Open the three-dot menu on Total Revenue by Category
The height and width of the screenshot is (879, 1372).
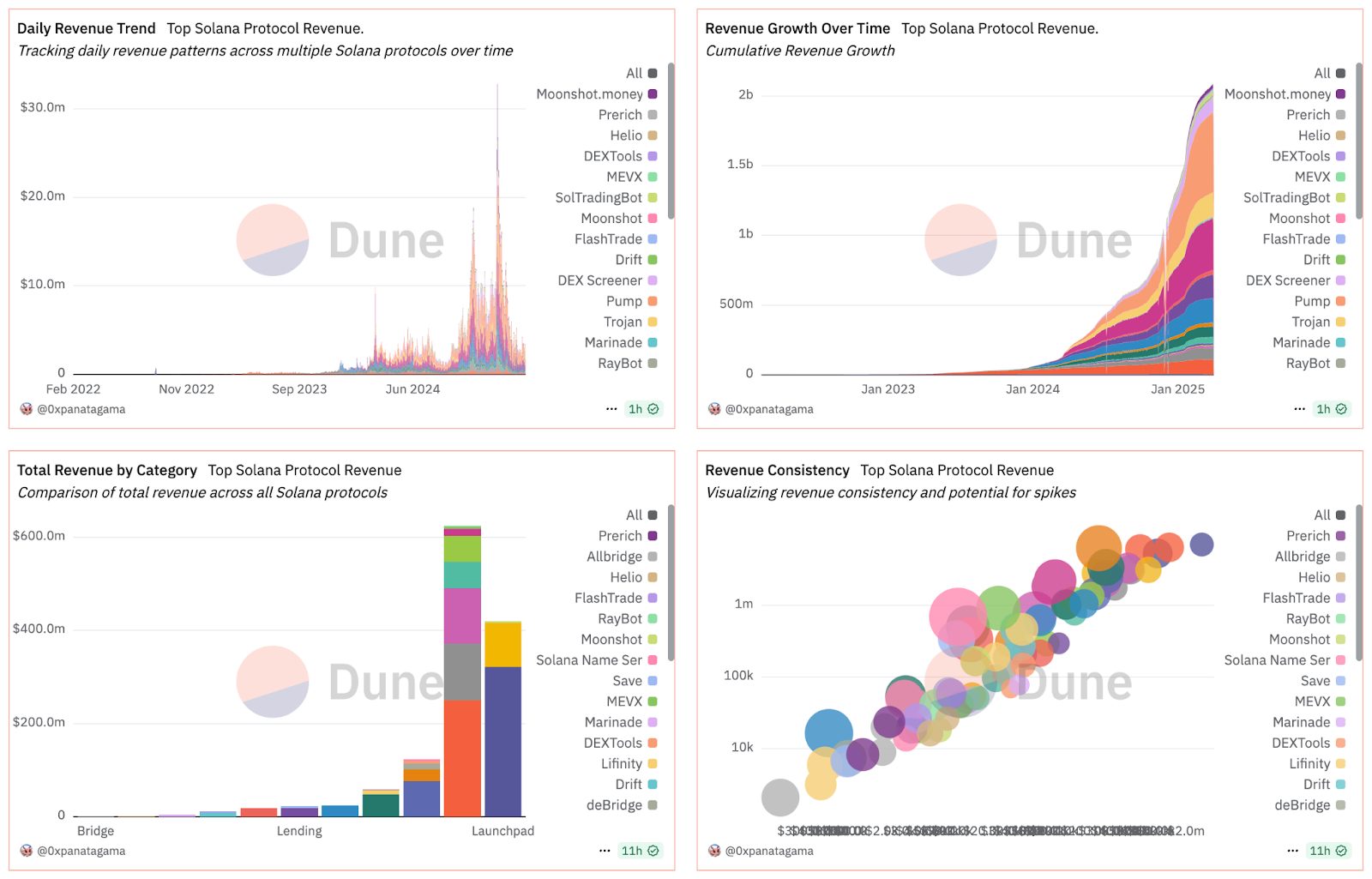pos(605,851)
